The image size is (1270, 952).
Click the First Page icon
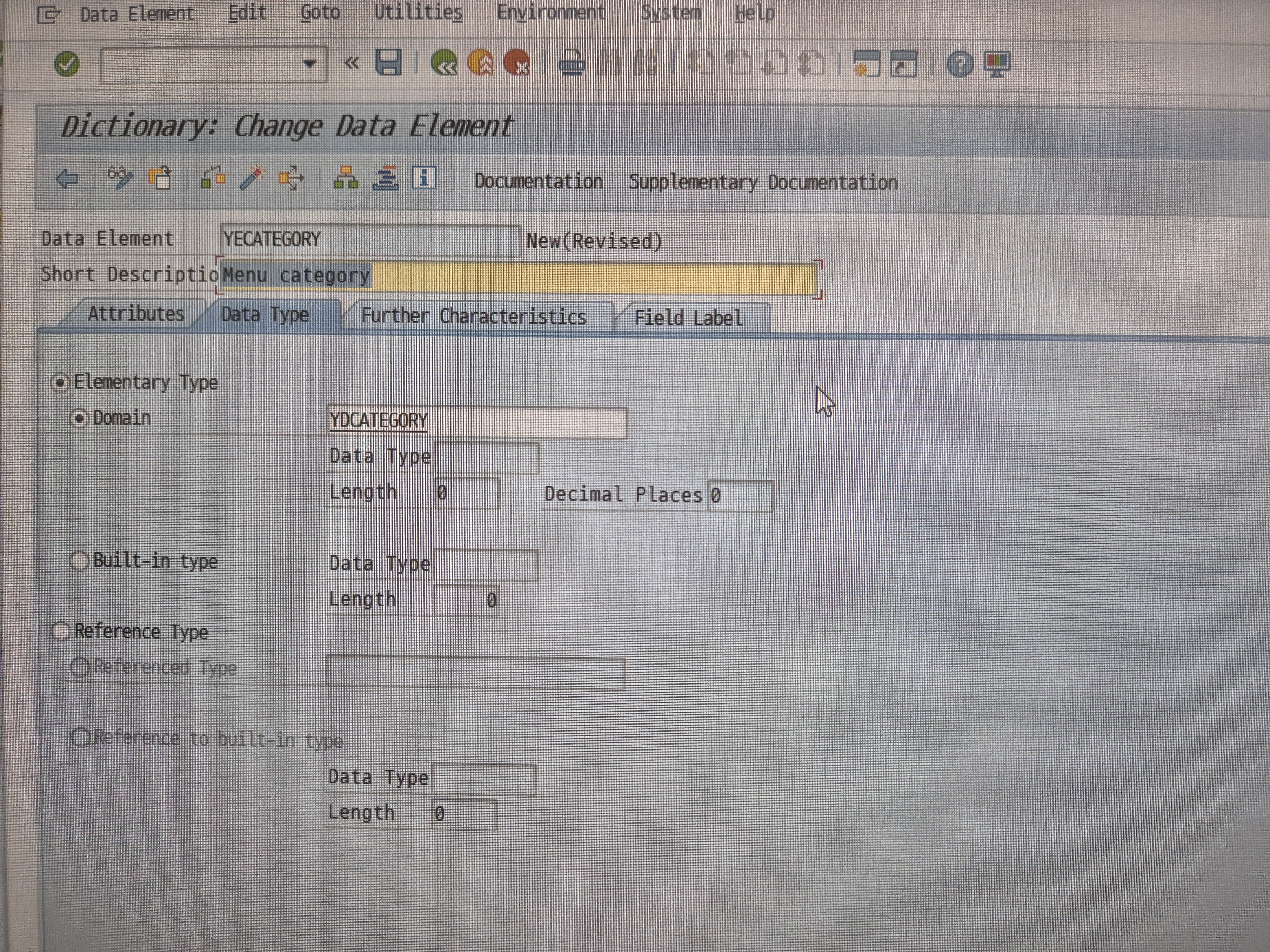click(700, 63)
